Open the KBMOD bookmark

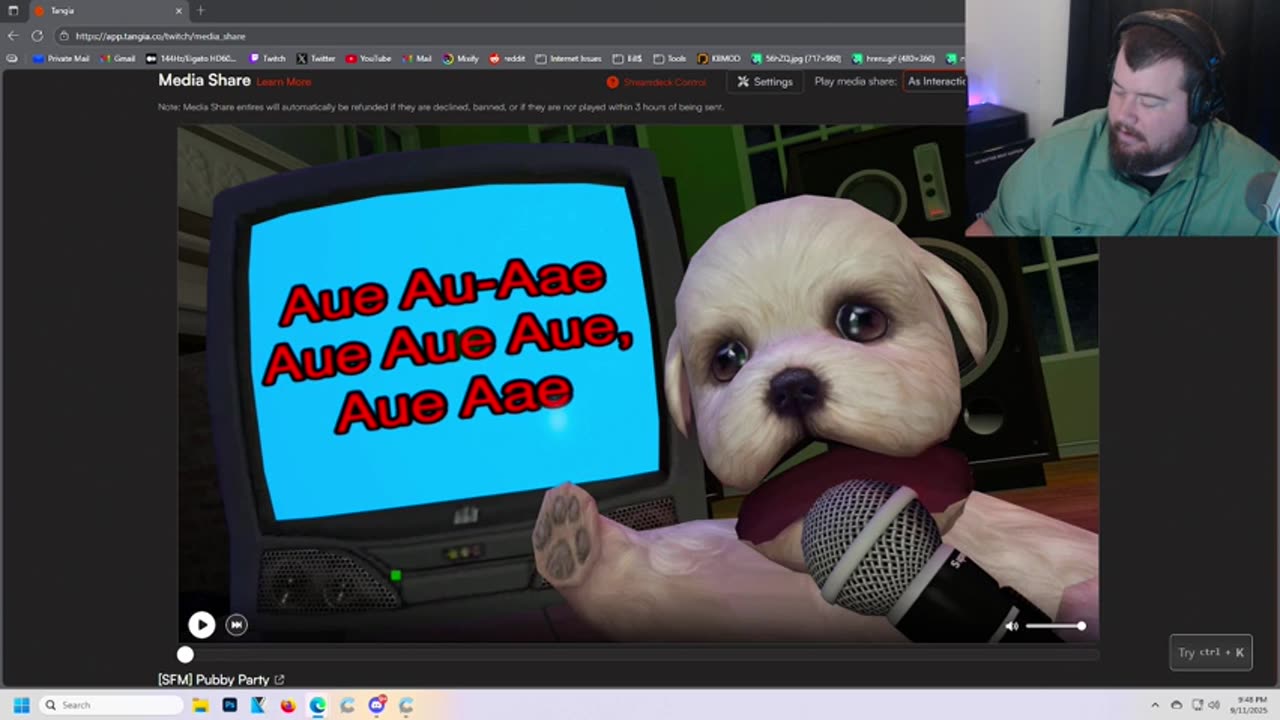coord(719,59)
